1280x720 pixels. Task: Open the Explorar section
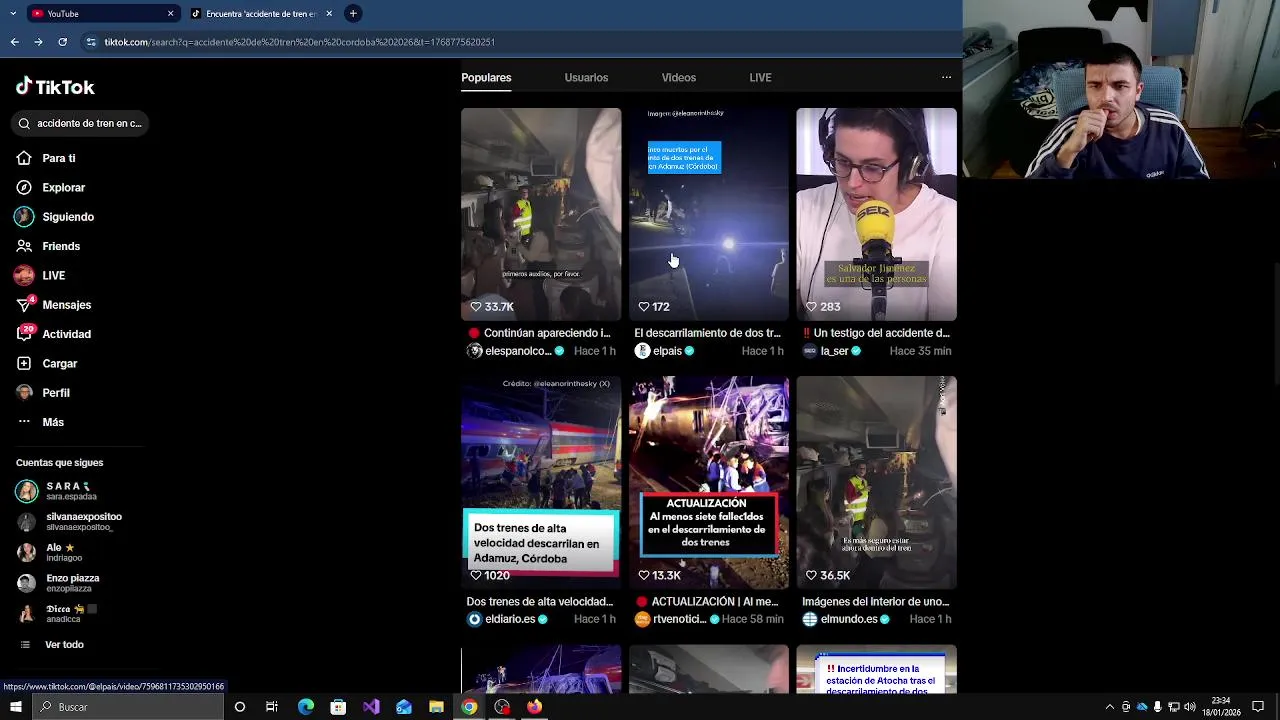pyautogui.click(x=50, y=187)
